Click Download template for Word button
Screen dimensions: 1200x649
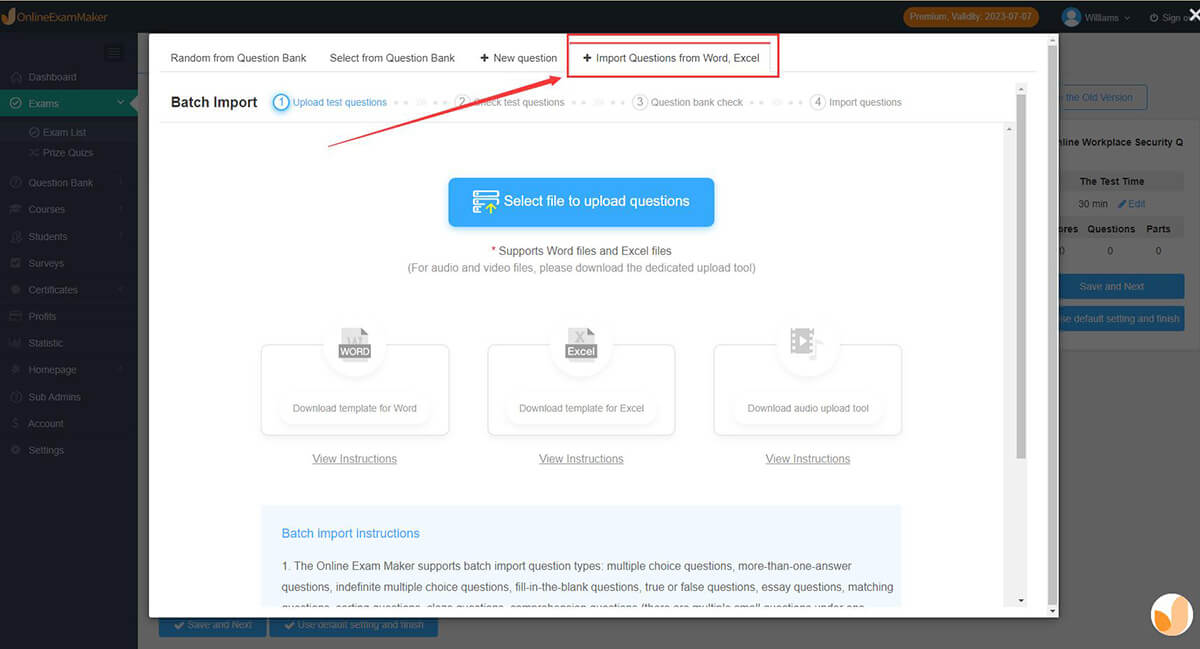[x=354, y=408]
